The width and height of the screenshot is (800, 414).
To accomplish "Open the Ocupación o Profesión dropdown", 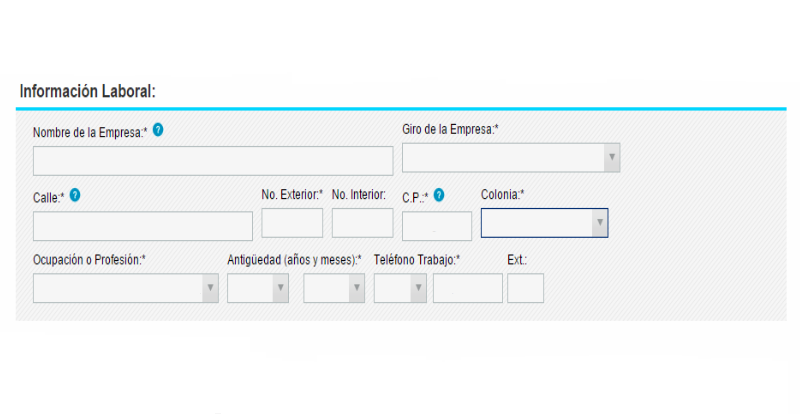I will point(126,288).
